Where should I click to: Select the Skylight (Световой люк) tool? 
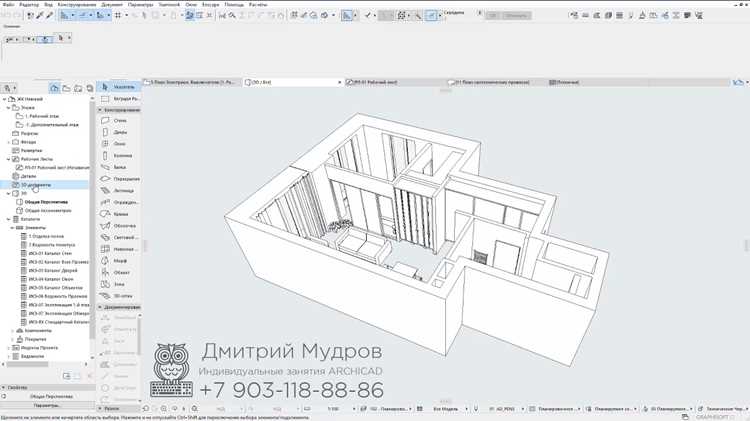point(119,237)
